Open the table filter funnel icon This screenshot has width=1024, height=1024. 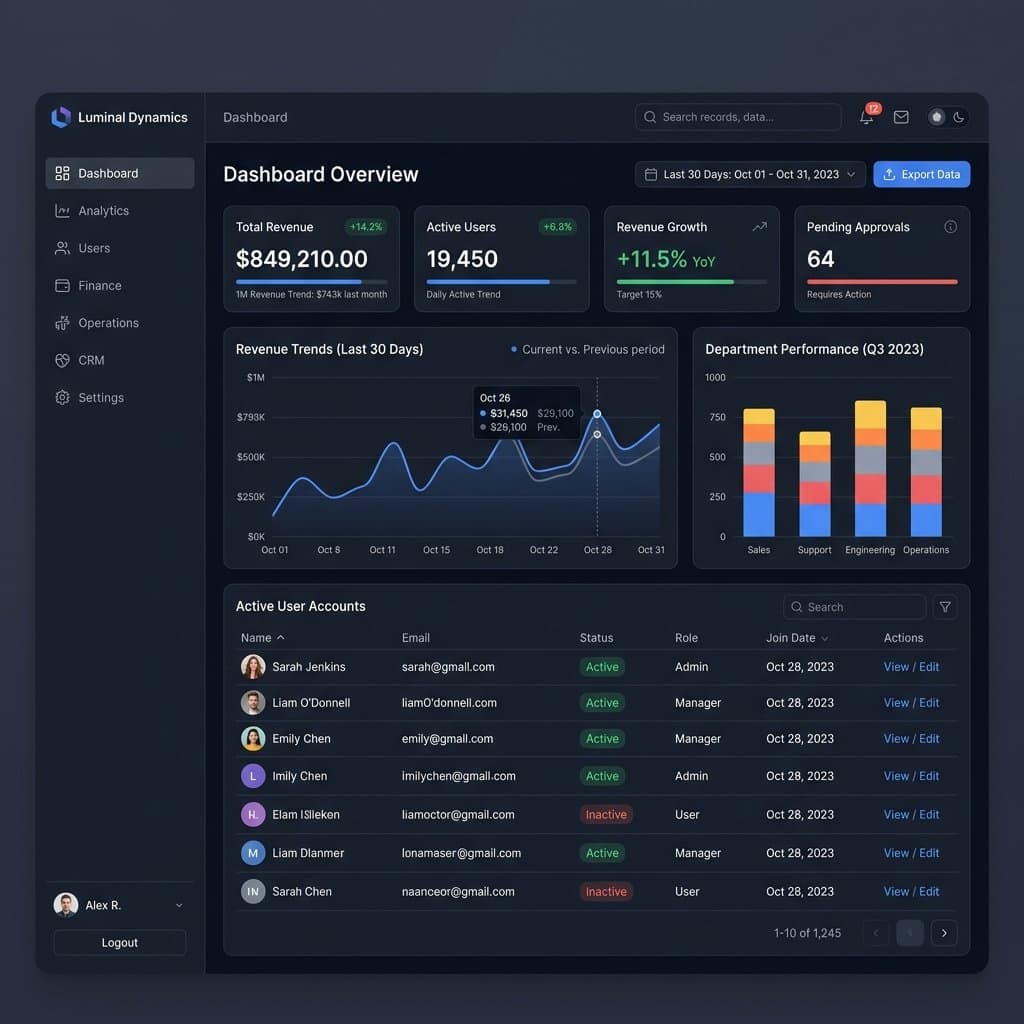coord(945,607)
